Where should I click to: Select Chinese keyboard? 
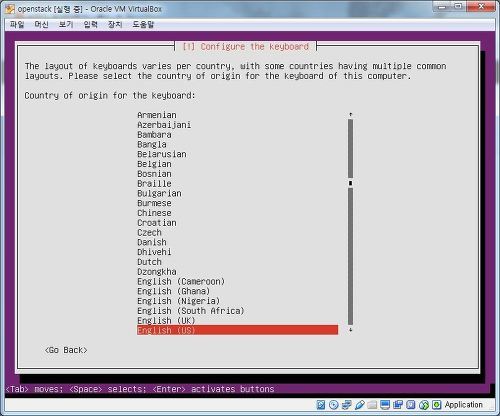[154, 213]
